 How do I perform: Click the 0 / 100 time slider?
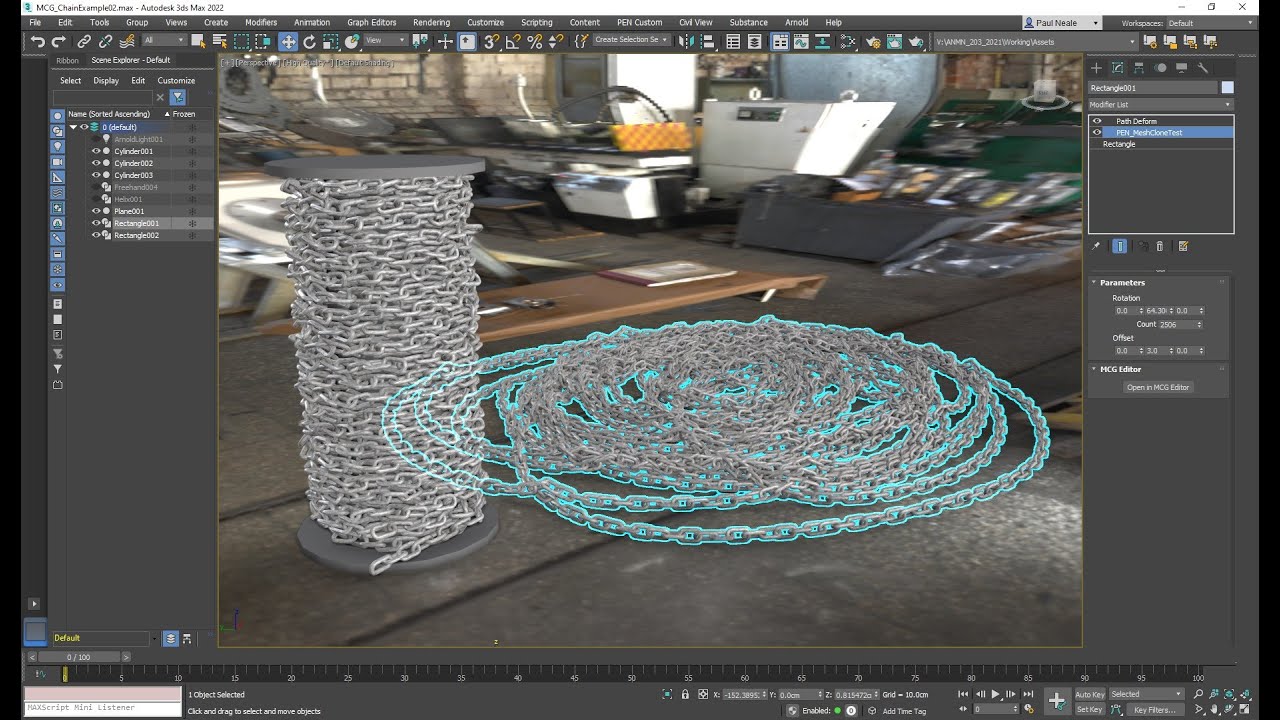click(x=78, y=657)
